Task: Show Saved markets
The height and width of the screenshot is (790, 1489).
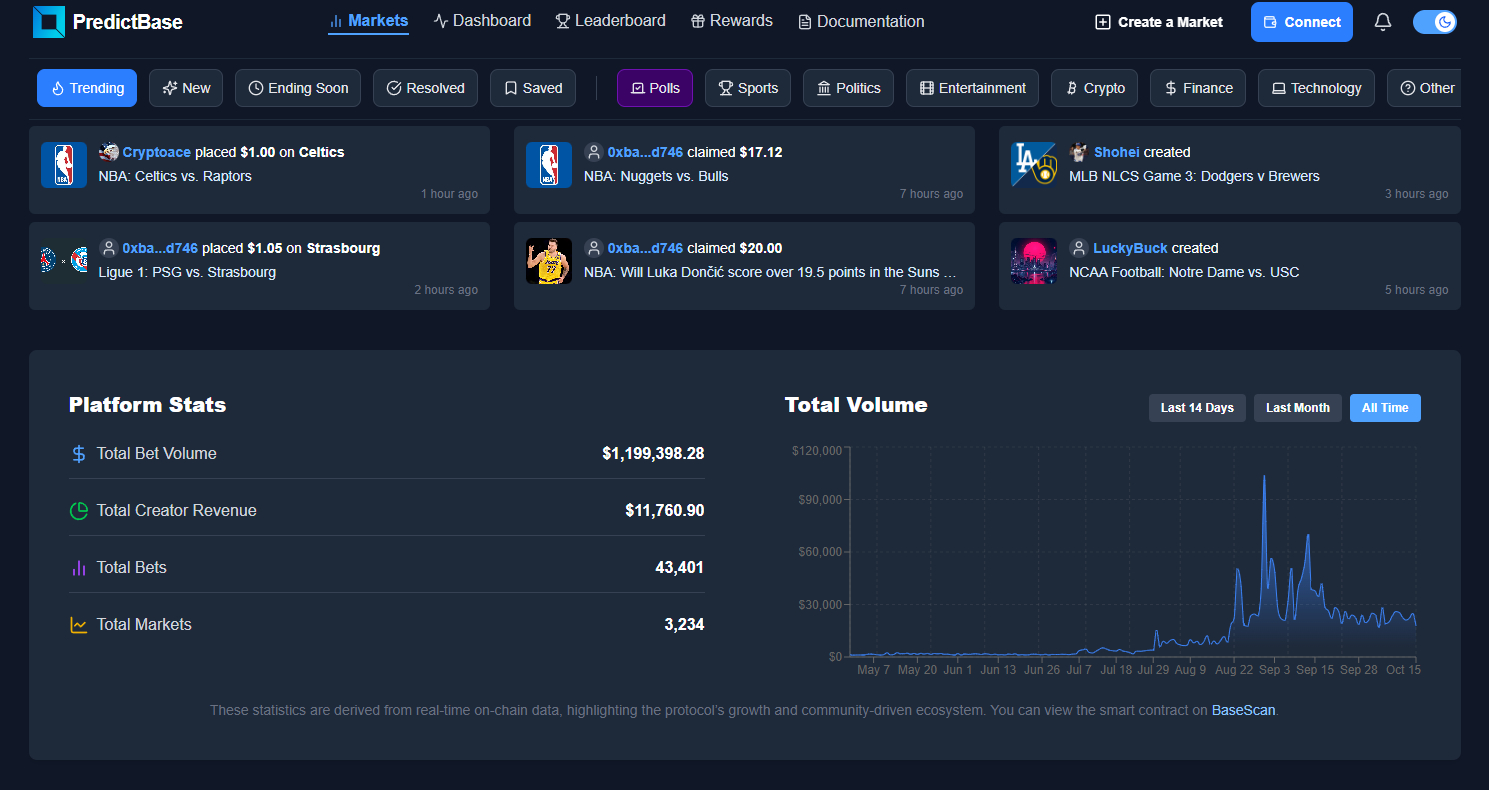Action: click(532, 88)
